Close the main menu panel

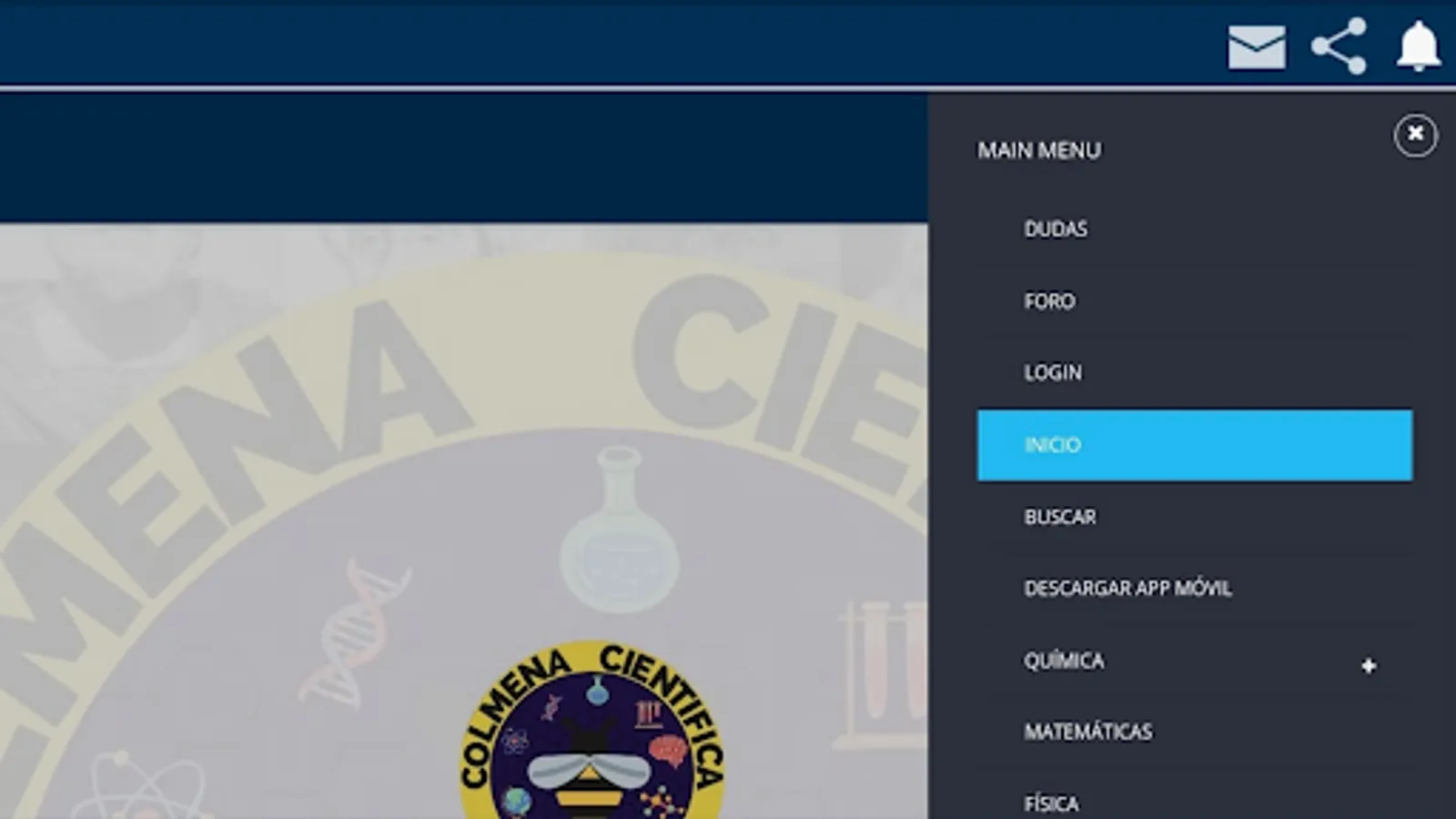[x=1415, y=135]
